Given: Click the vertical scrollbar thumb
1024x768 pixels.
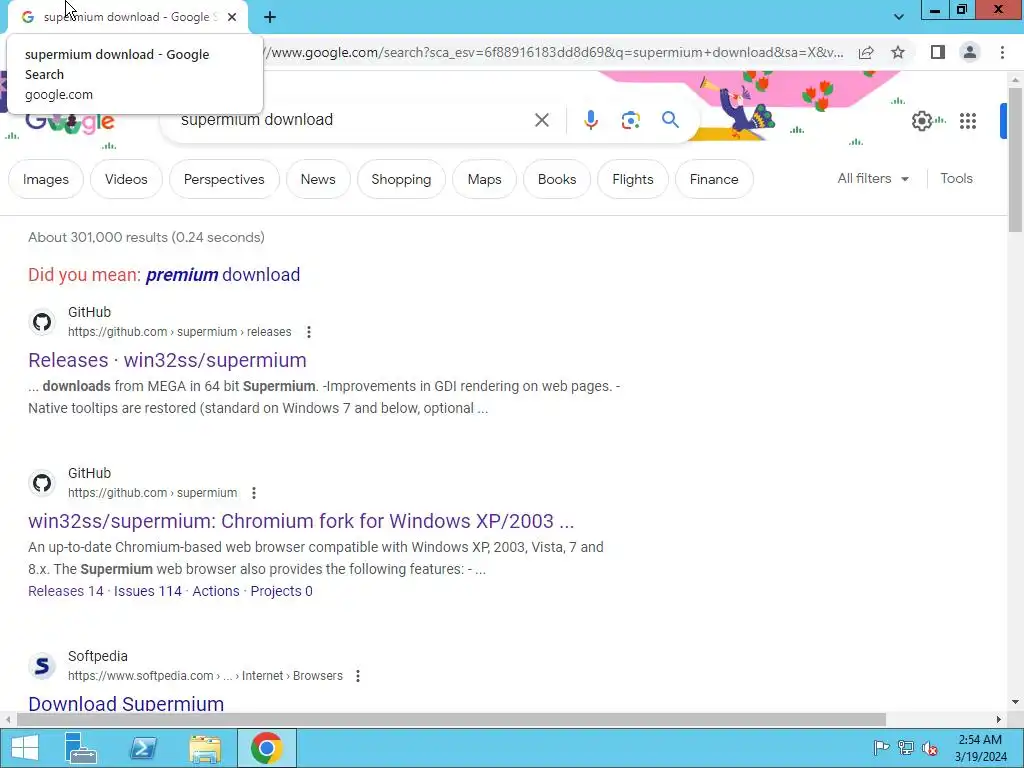Looking at the screenshot, I should pos(1016,159).
